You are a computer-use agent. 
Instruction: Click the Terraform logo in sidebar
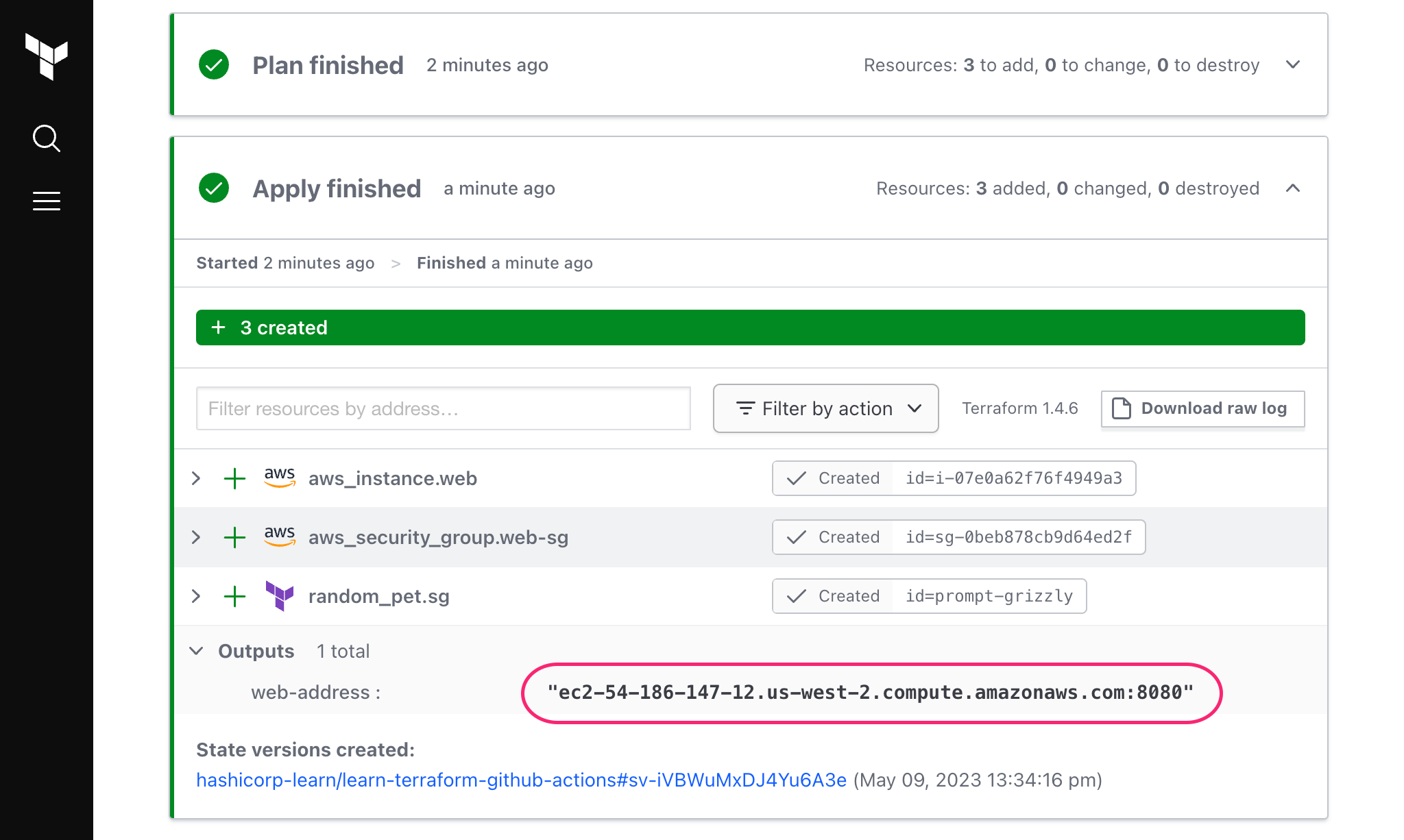click(x=47, y=56)
